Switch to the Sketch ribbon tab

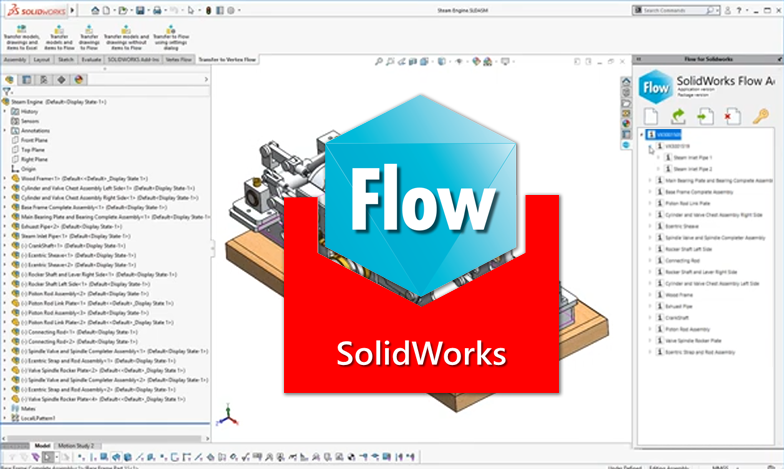point(66,60)
